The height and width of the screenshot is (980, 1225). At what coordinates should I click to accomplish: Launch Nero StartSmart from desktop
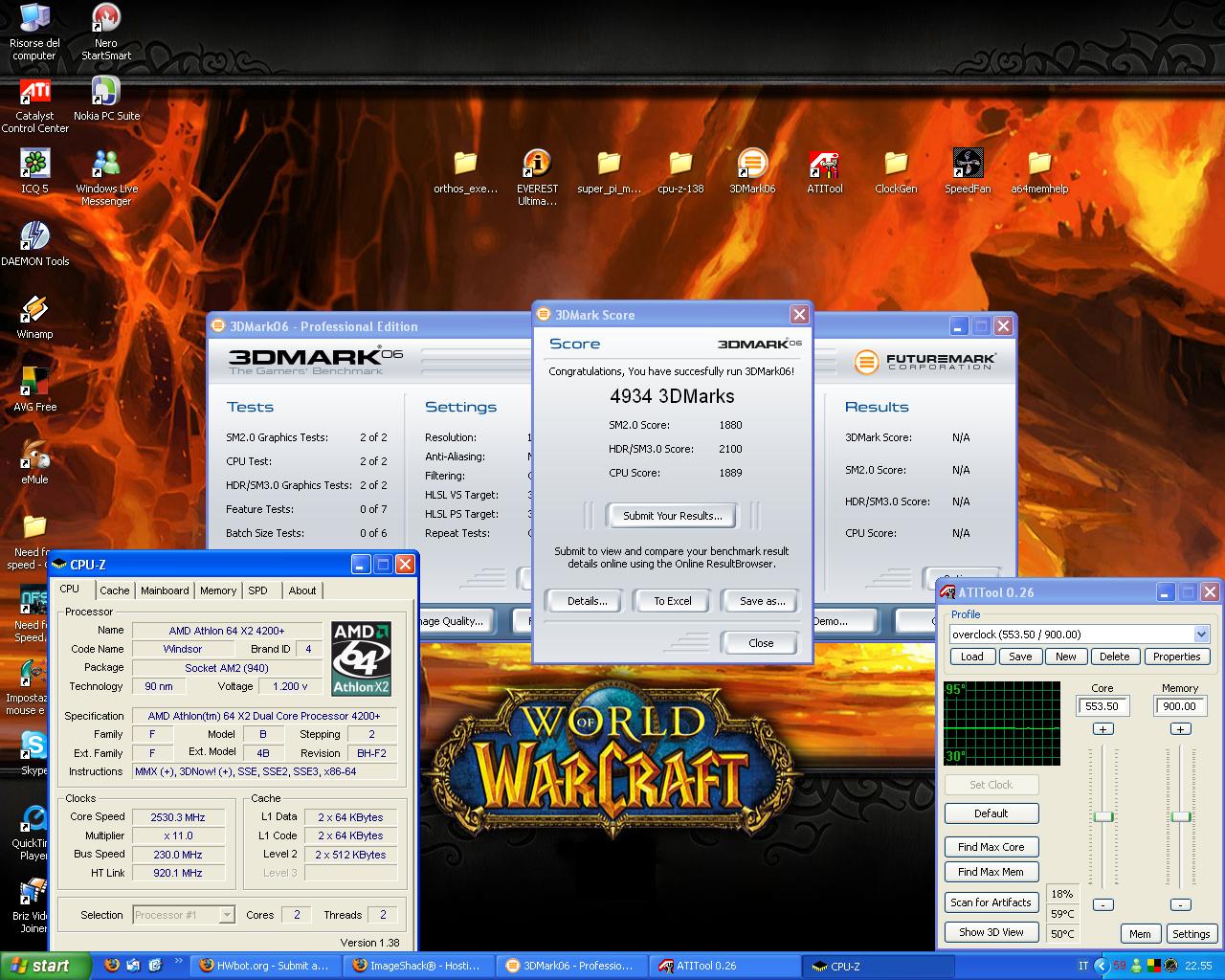coord(106,32)
